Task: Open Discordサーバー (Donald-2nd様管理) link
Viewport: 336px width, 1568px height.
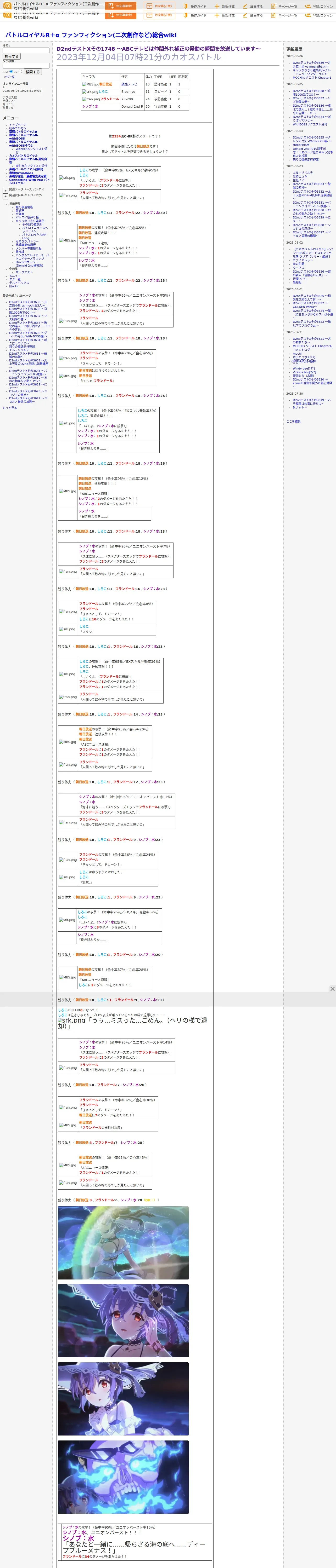Action: coord(29,264)
